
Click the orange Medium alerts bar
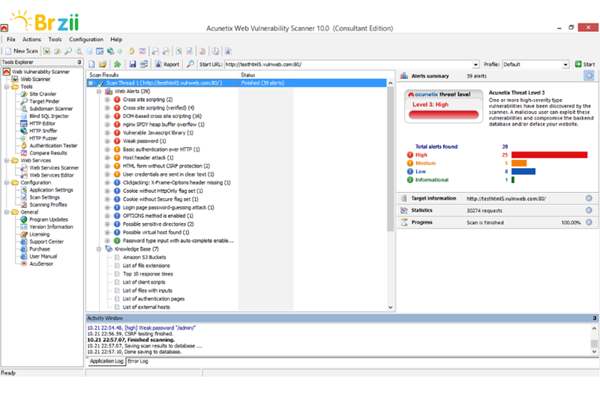(519, 163)
